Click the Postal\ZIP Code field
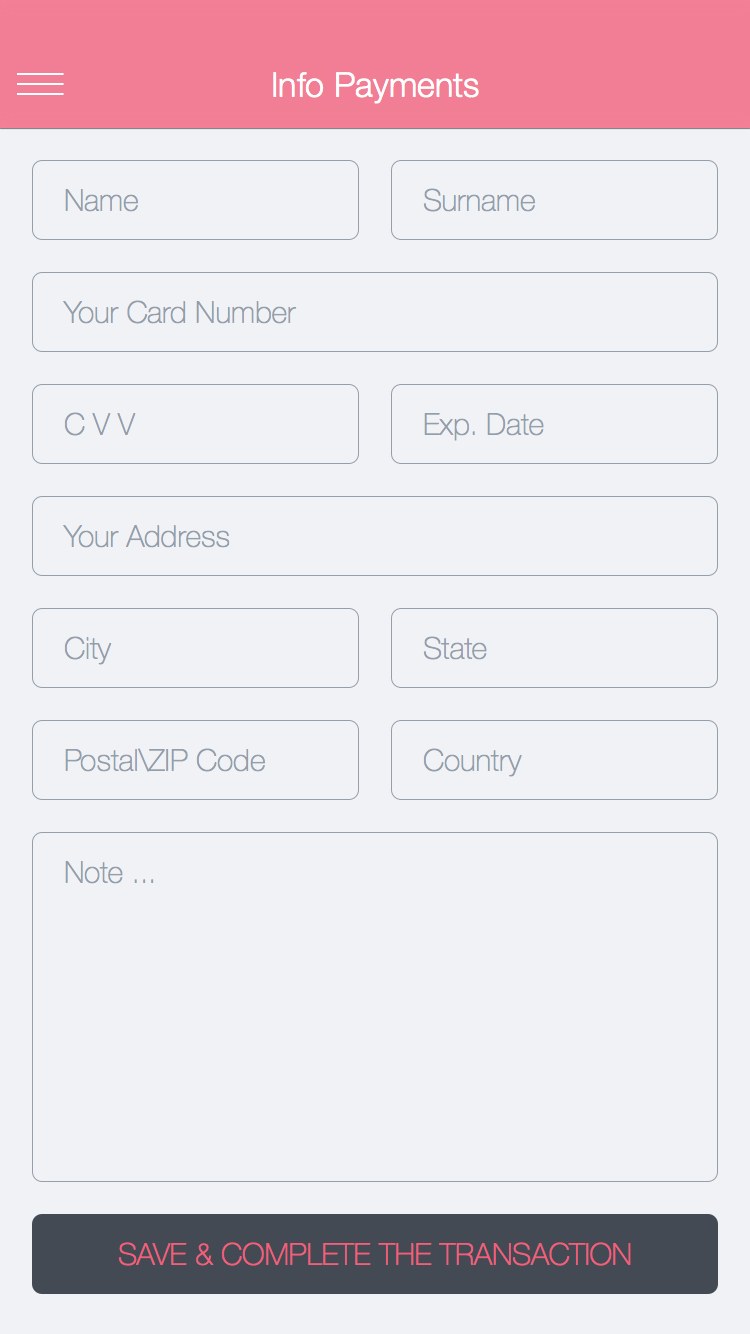The image size is (750, 1334). pyautogui.click(x=195, y=760)
